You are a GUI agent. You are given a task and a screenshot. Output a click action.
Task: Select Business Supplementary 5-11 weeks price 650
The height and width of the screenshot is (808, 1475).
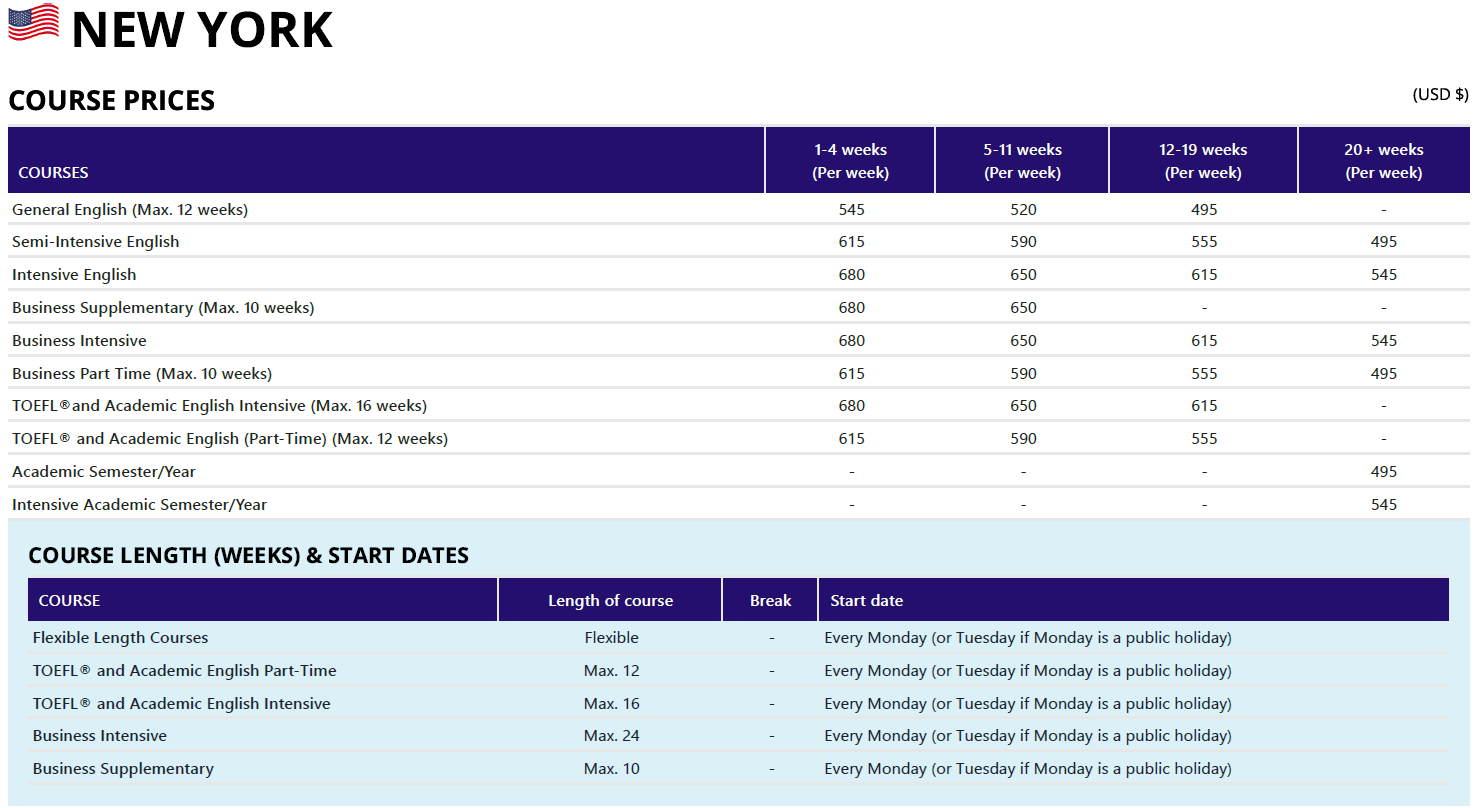pos(1023,307)
